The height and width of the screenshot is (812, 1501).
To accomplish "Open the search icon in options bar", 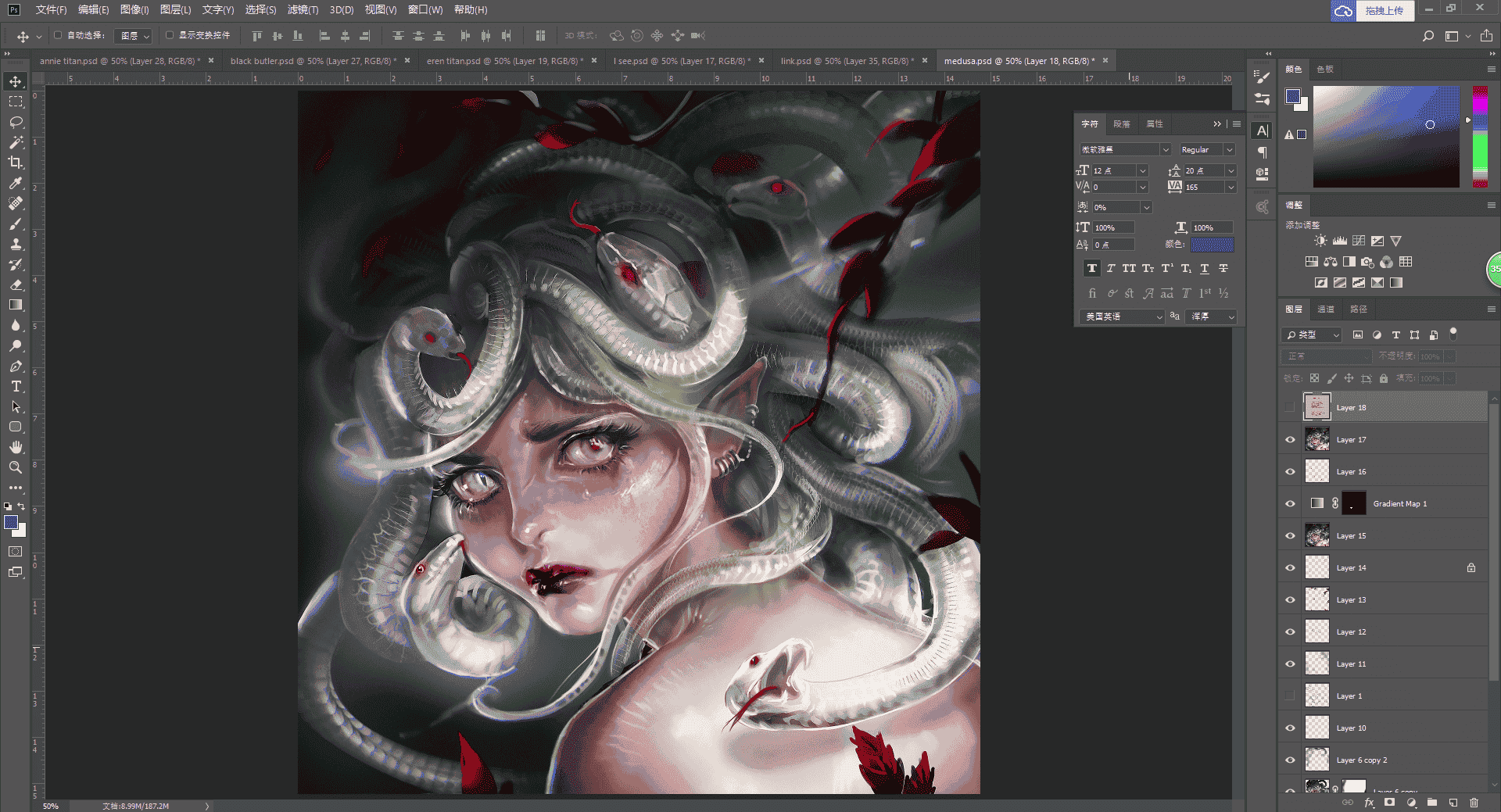I will tap(1428, 36).
